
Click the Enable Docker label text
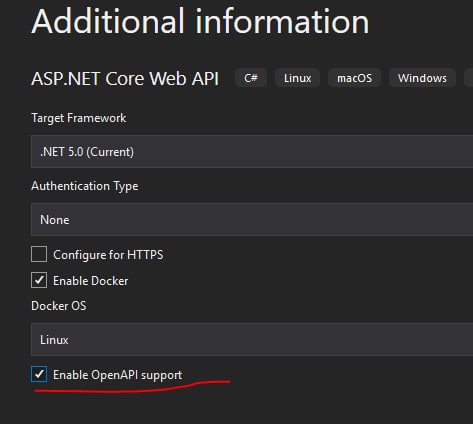click(91, 281)
